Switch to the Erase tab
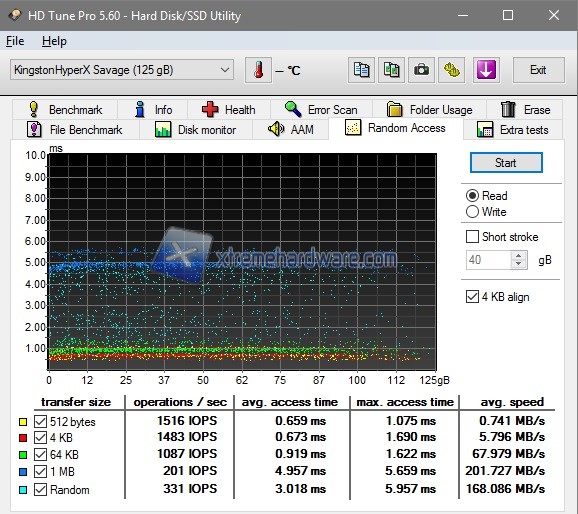The width and height of the screenshot is (578, 514). tap(525, 110)
